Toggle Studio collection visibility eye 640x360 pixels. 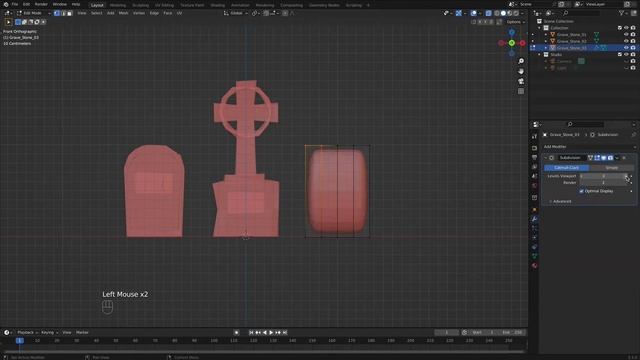pos(626,54)
